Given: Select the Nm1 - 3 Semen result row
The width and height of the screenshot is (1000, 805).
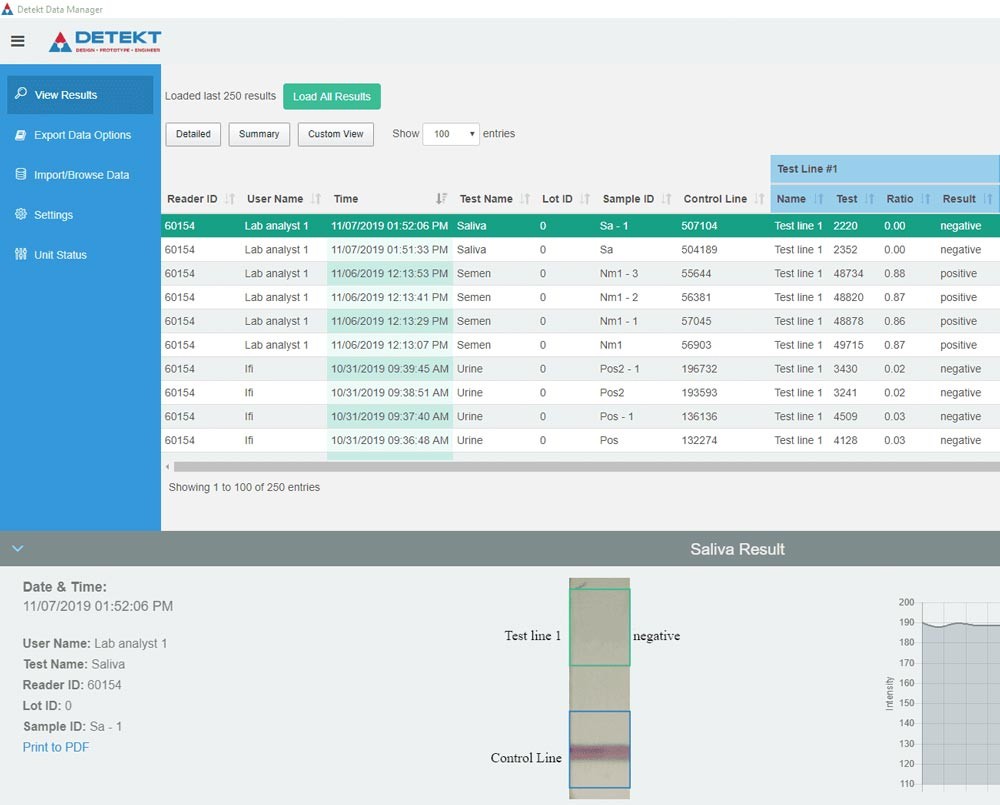Looking at the screenshot, I should click(580, 273).
